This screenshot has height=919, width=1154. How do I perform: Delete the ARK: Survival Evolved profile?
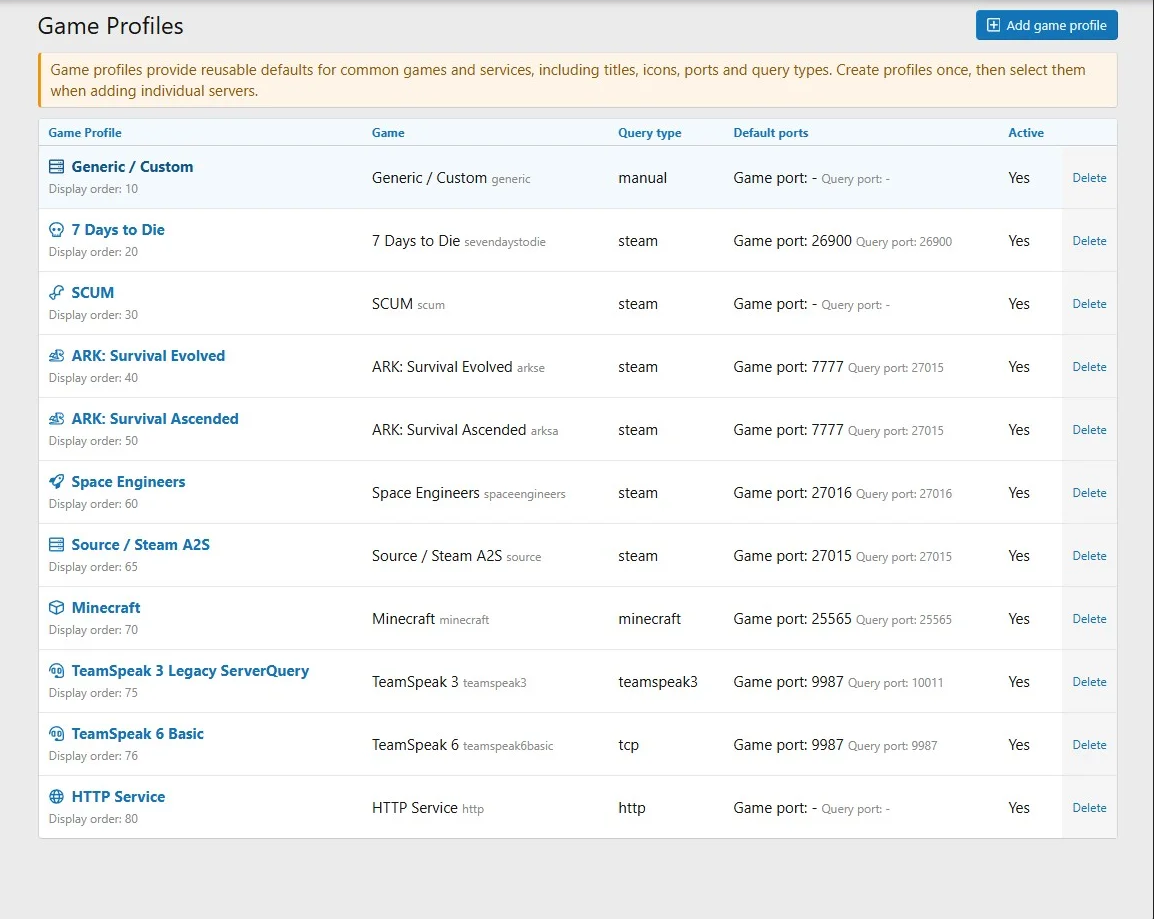click(1089, 366)
